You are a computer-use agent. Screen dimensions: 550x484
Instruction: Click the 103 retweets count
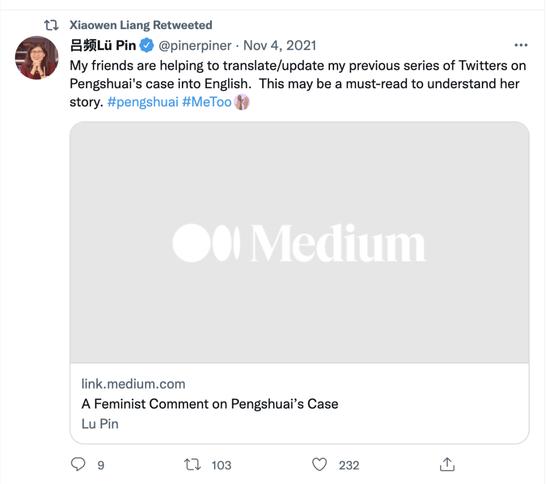(x=221, y=465)
